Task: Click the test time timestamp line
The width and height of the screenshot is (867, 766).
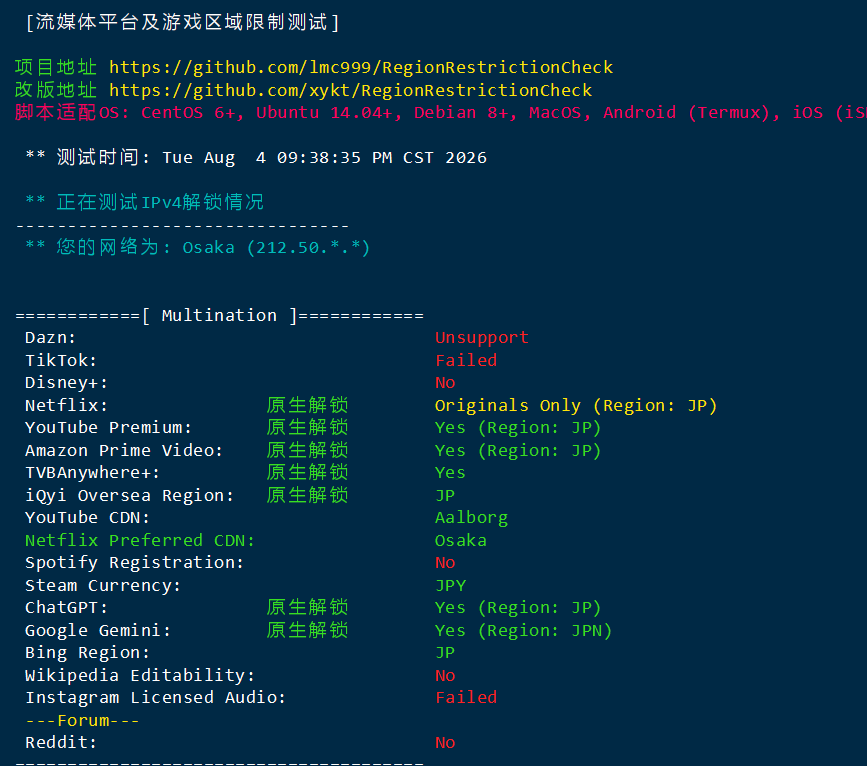Action: [256, 158]
